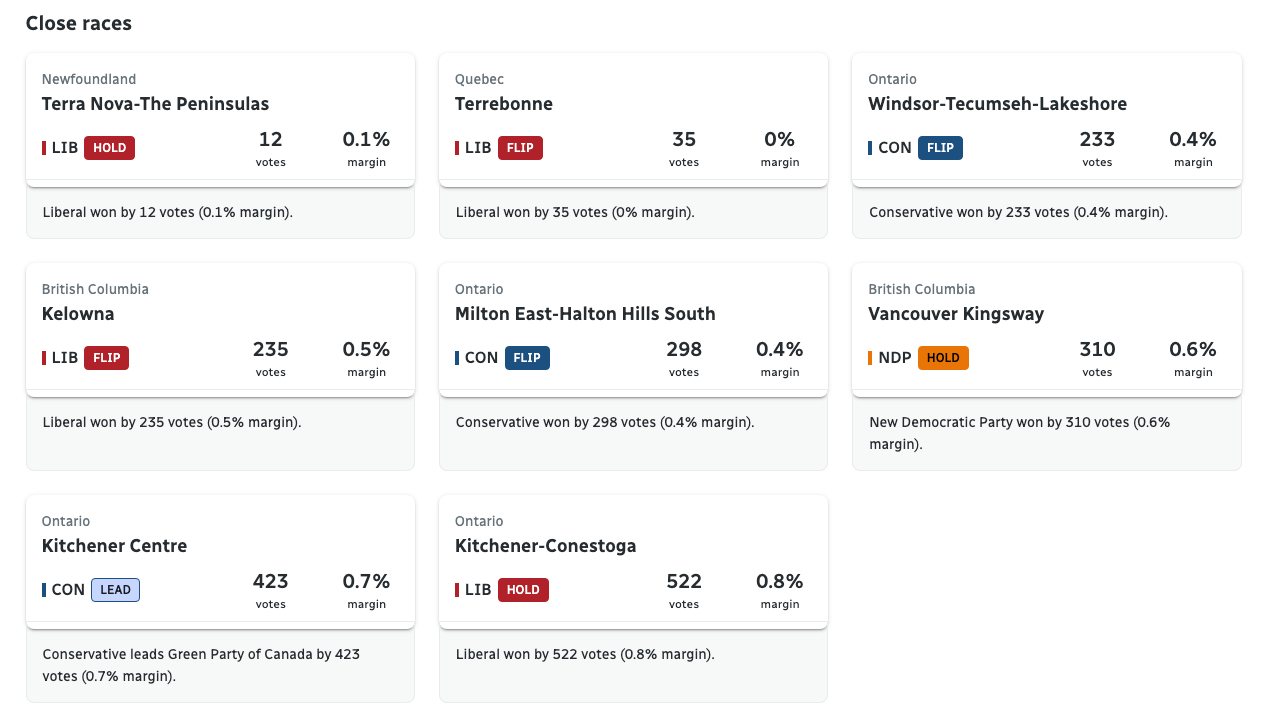Open the Kitchener Centre race card

[114, 546]
